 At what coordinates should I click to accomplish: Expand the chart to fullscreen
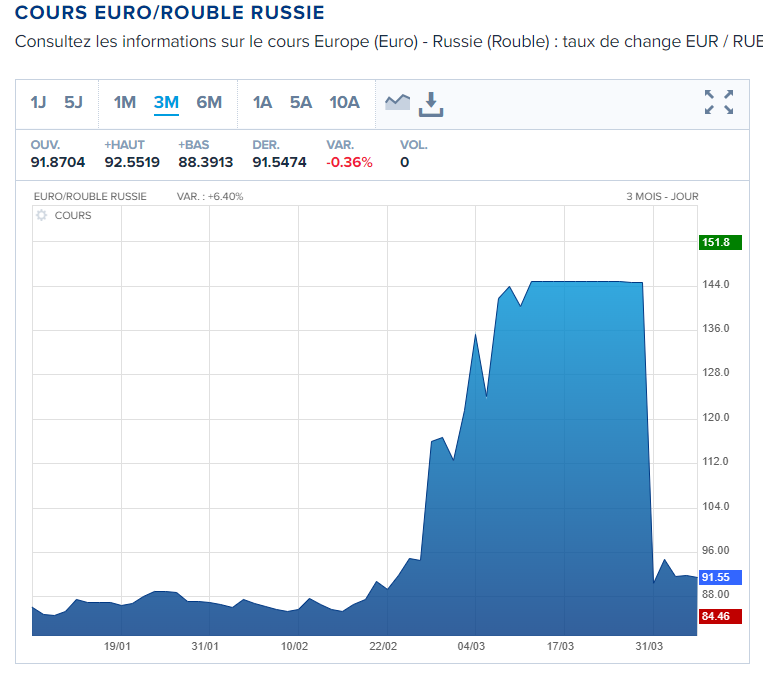(x=718, y=102)
